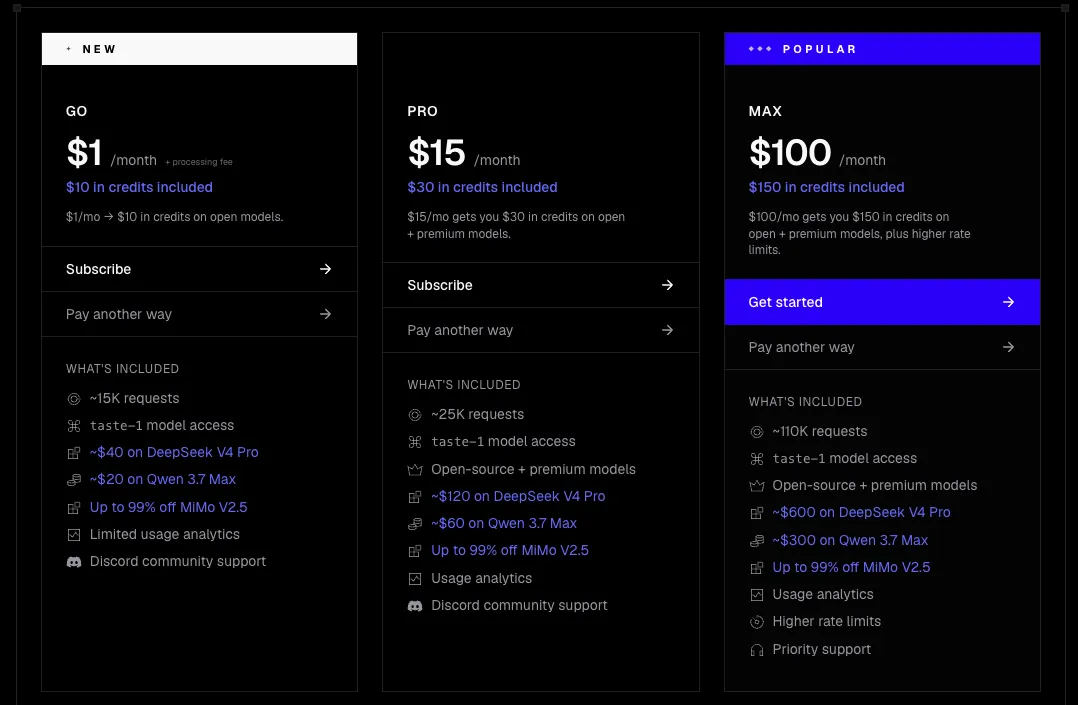
Task: Click taste-1 model icon in GO plan
Action: [74, 426]
